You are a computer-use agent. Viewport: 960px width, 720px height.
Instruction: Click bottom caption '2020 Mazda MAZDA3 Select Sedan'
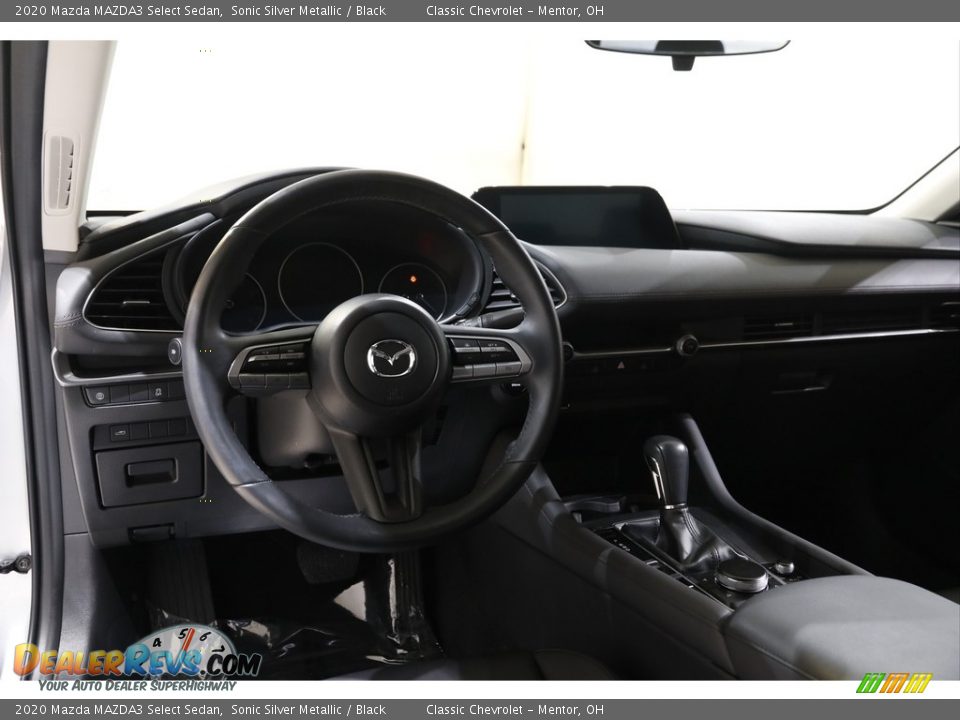tap(119, 710)
